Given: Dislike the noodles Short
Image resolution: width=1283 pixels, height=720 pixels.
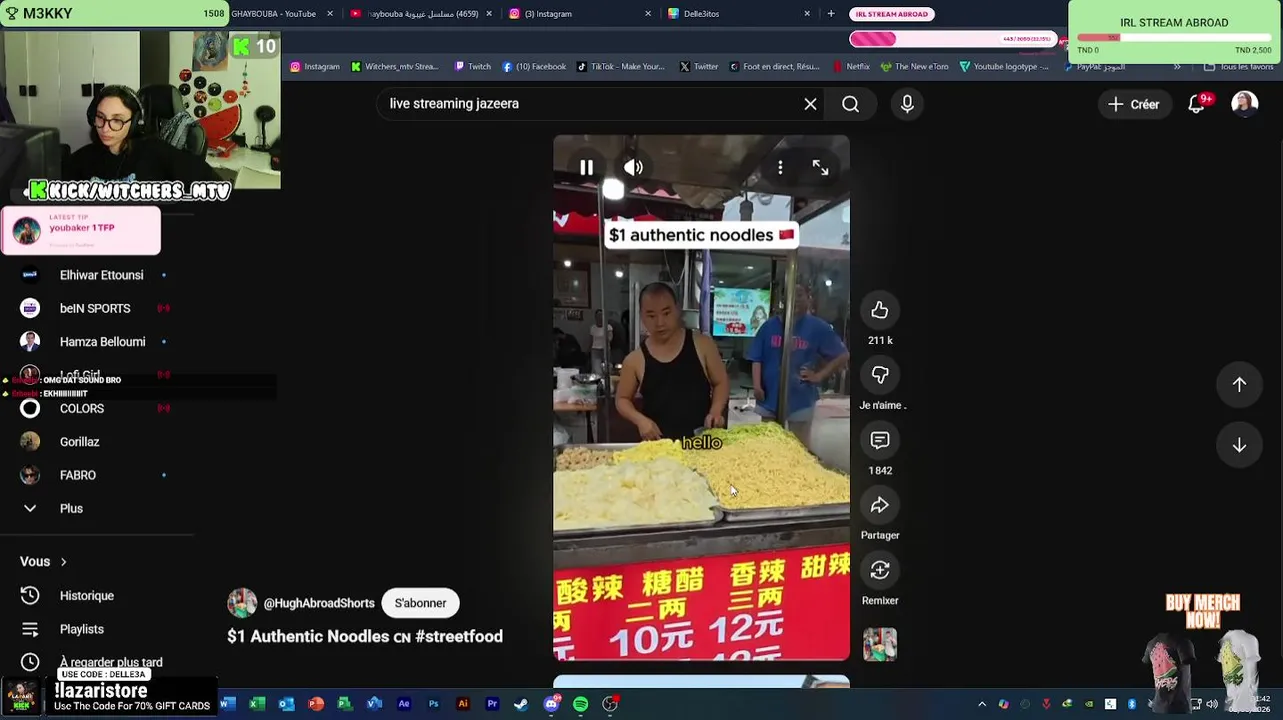Looking at the screenshot, I should 880,375.
